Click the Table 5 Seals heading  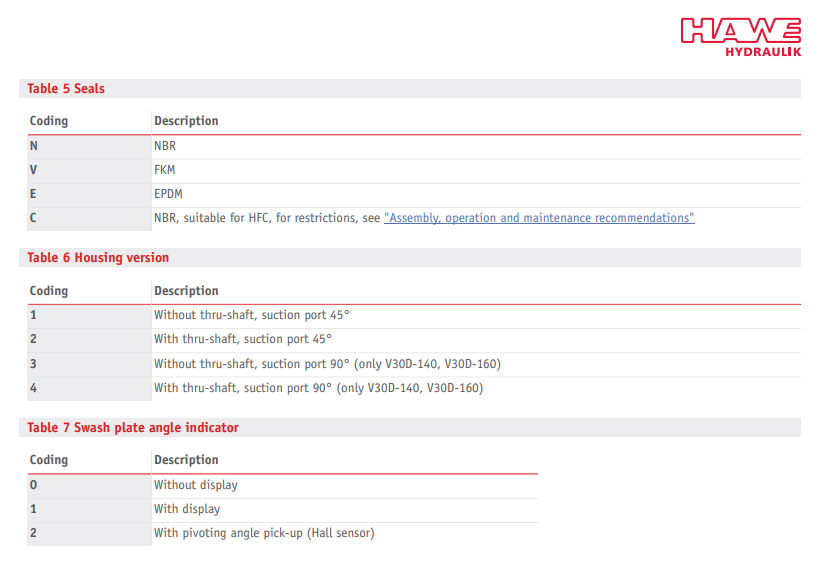pyautogui.click(x=66, y=89)
